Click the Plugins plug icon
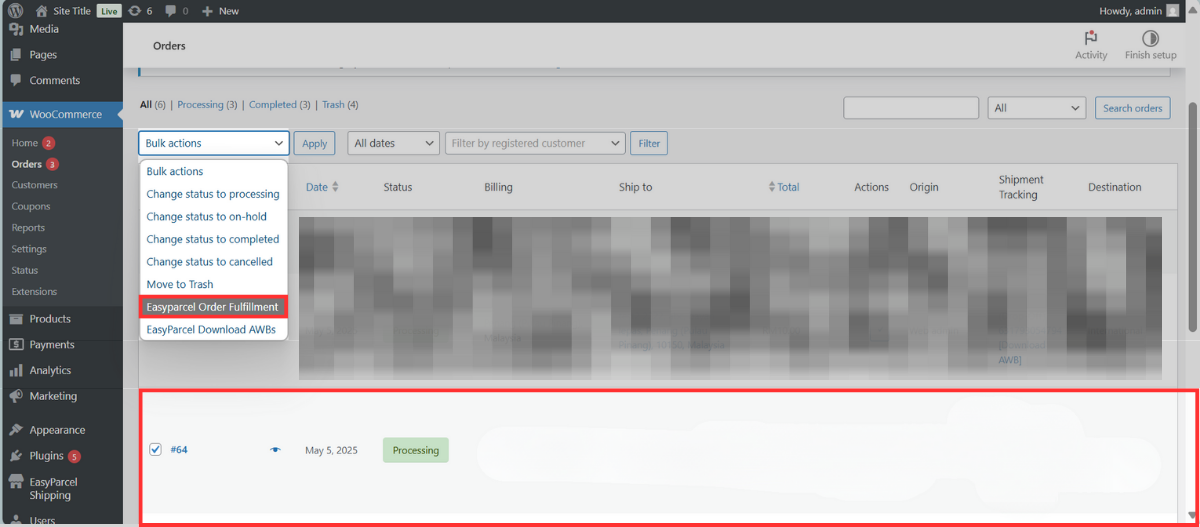1200x527 pixels. click(x=16, y=456)
